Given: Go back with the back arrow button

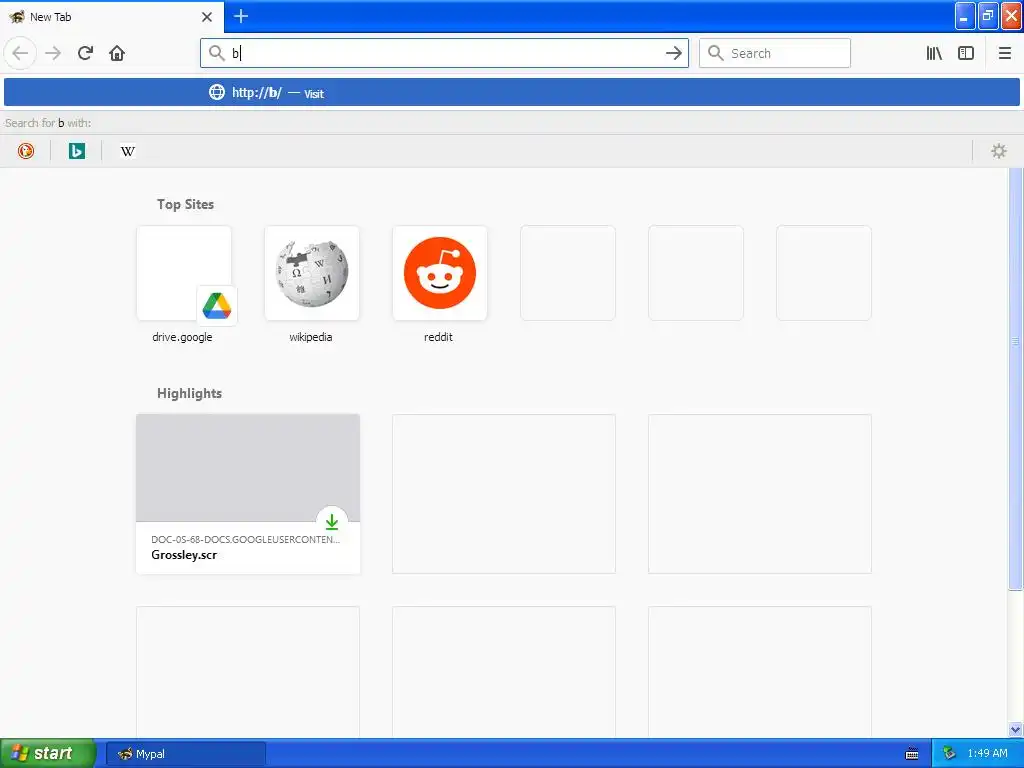Looking at the screenshot, I should click(x=20, y=53).
